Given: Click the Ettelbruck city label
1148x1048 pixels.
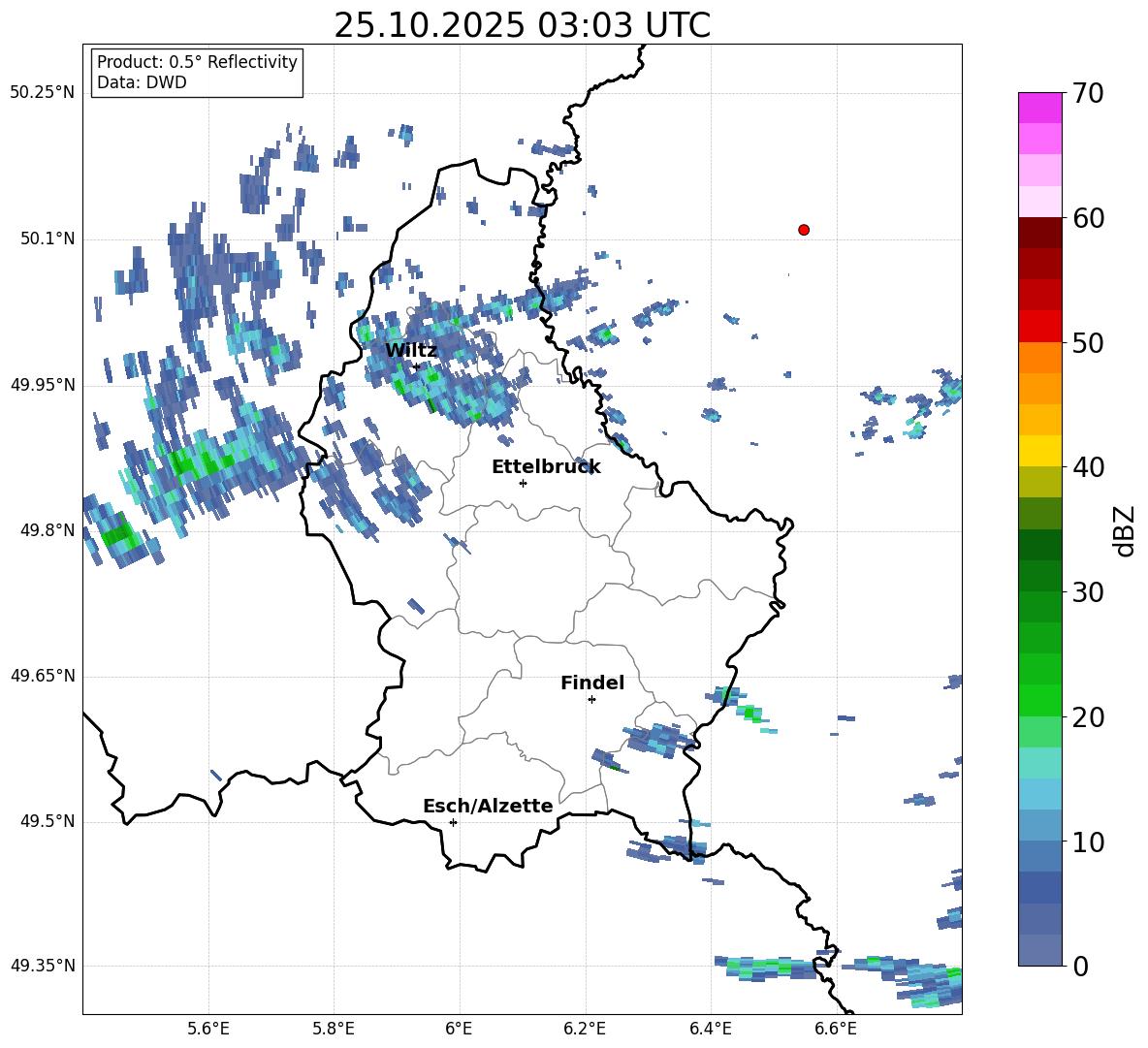Looking at the screenshot, I should [546, 467].
